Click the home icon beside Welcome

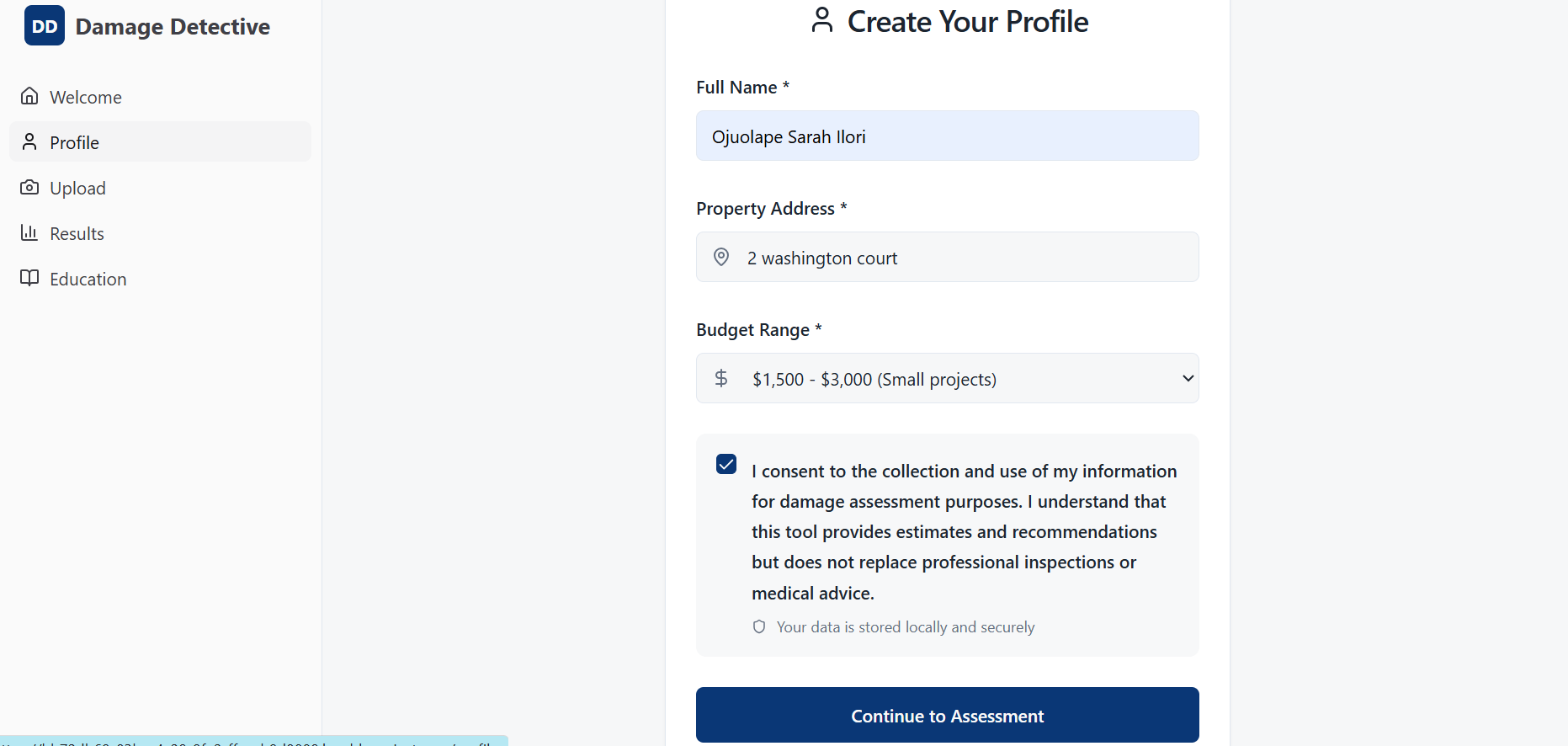(x=29, y=96)
